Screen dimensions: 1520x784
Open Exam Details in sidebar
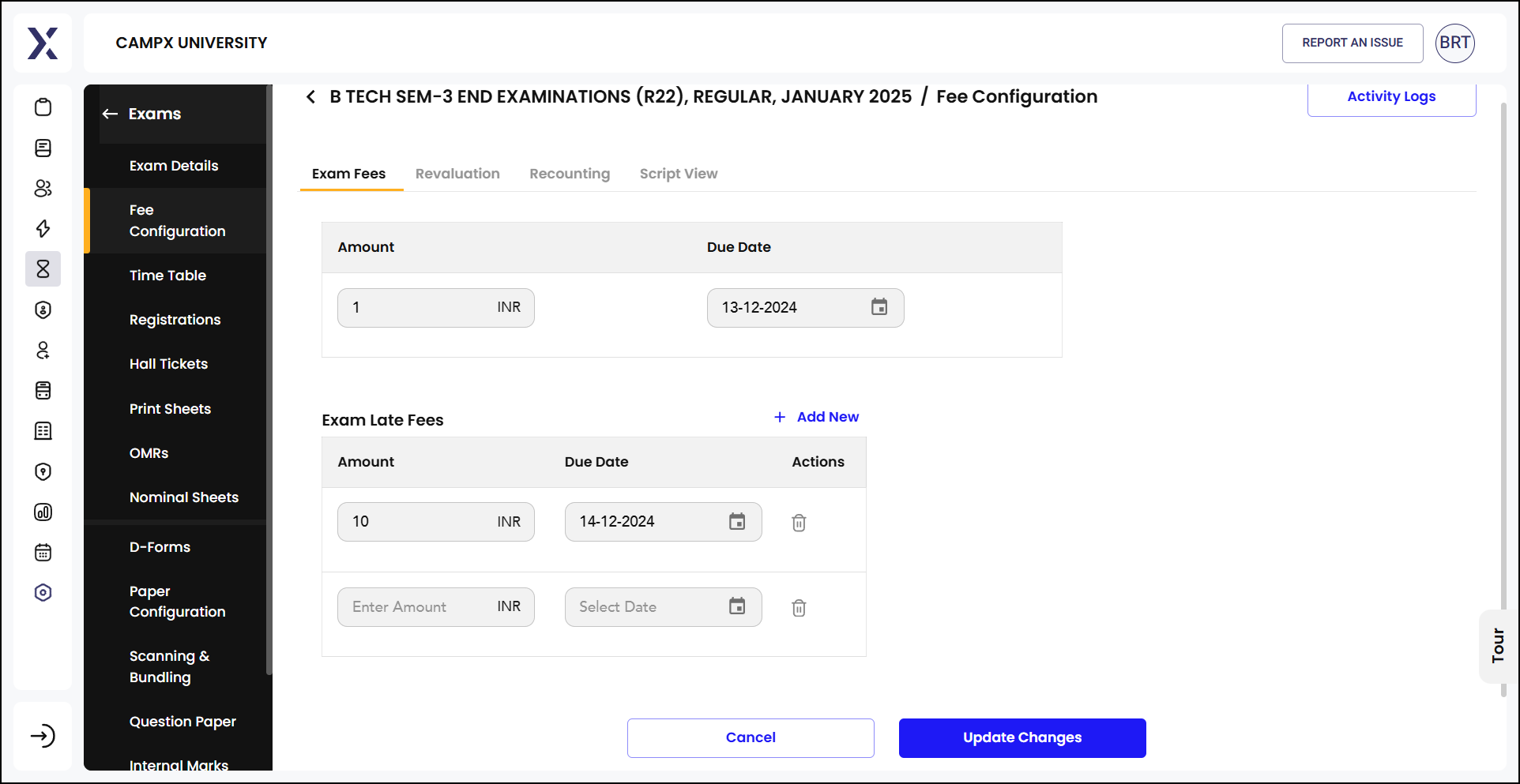click(x=175, y=166)
